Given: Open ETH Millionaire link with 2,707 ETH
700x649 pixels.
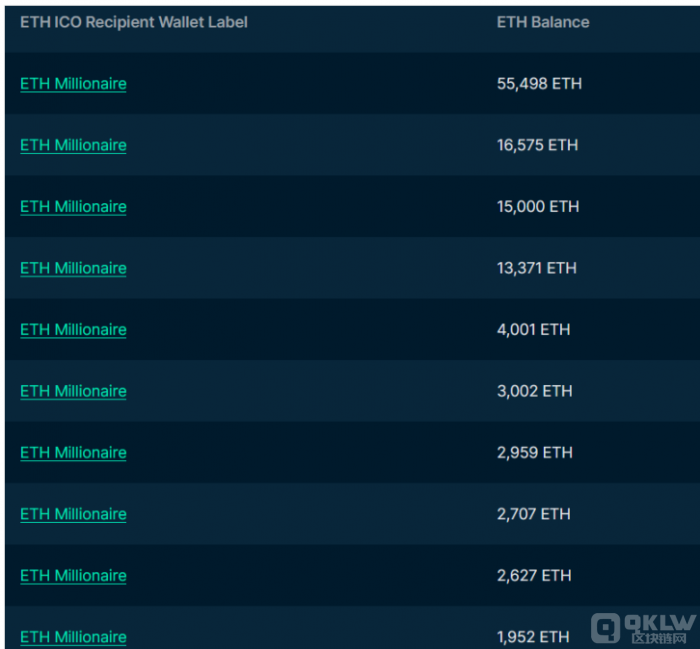Looking at the screenshot, I should [x=73, y=514].
